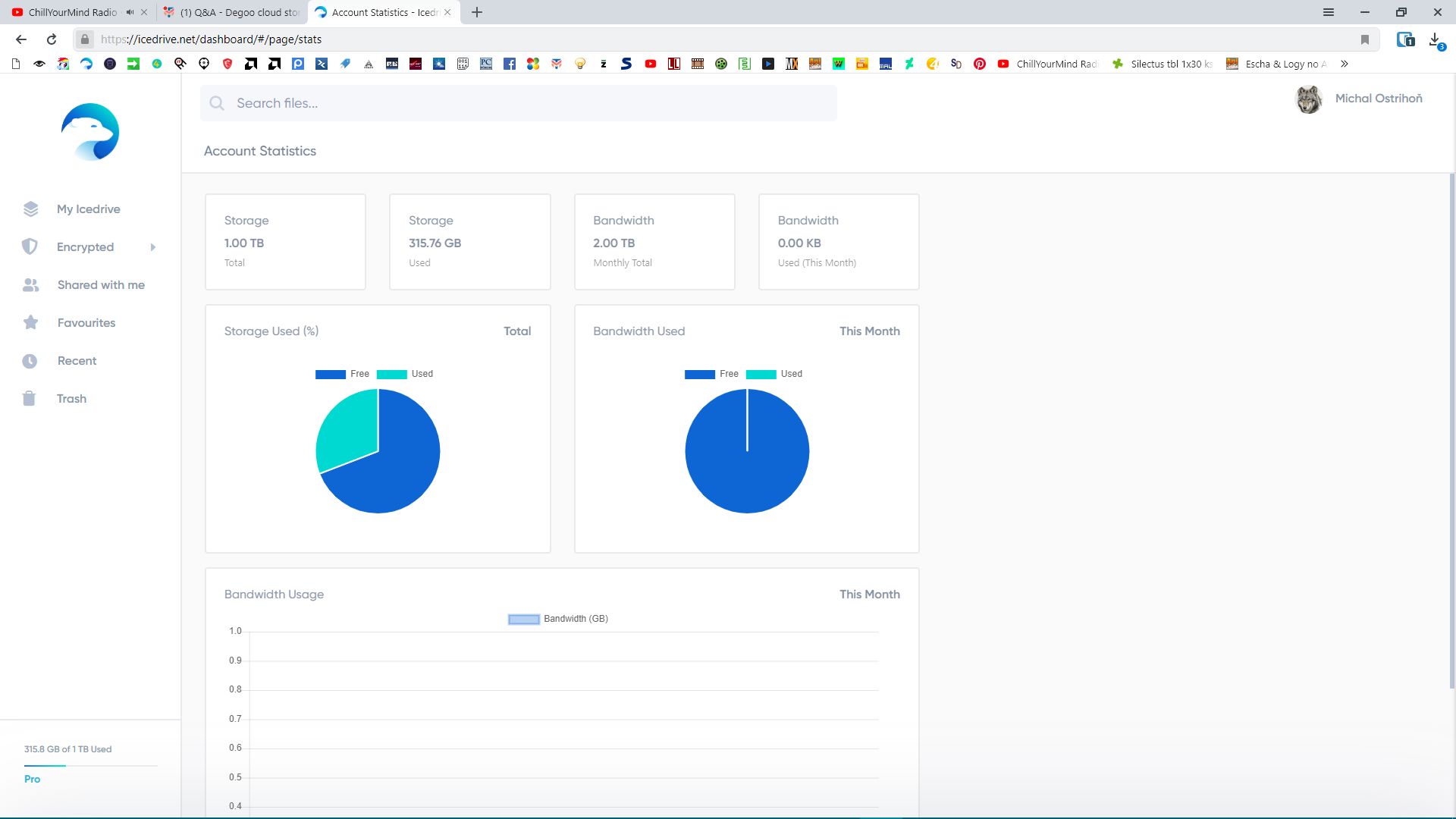Open the Trash bin icon
Screen dimensions: 1456x819
pos(29,399)
